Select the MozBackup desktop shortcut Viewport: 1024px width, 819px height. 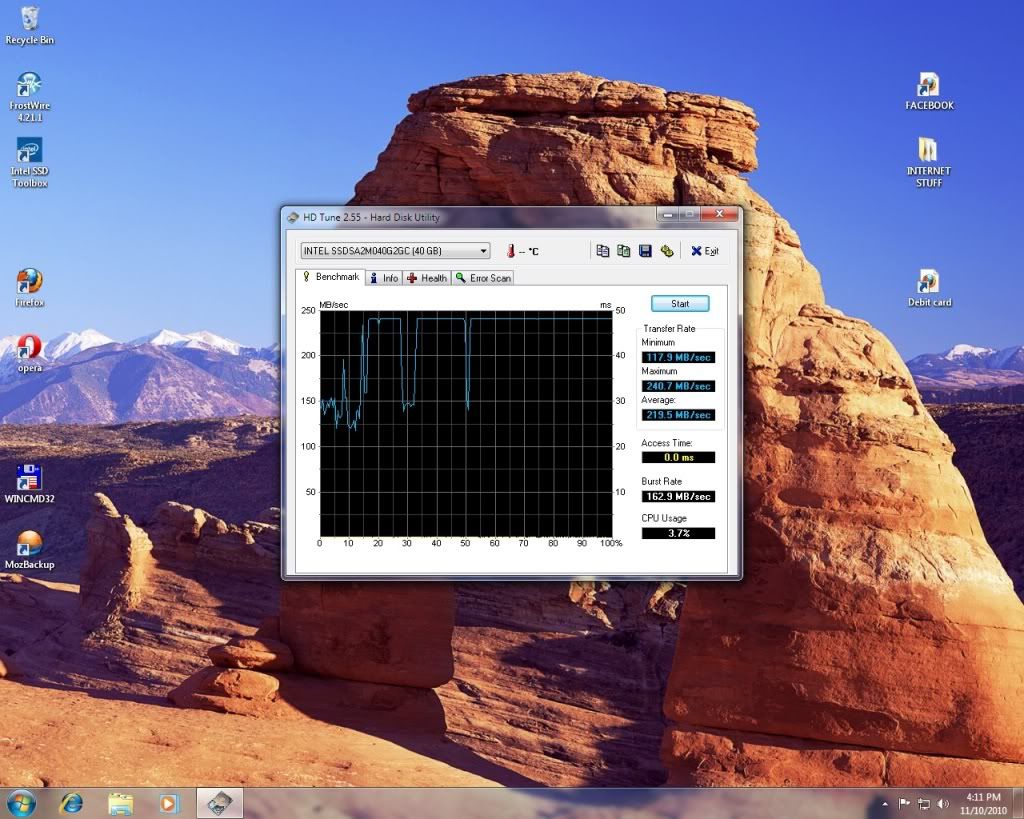coord(29,550)
